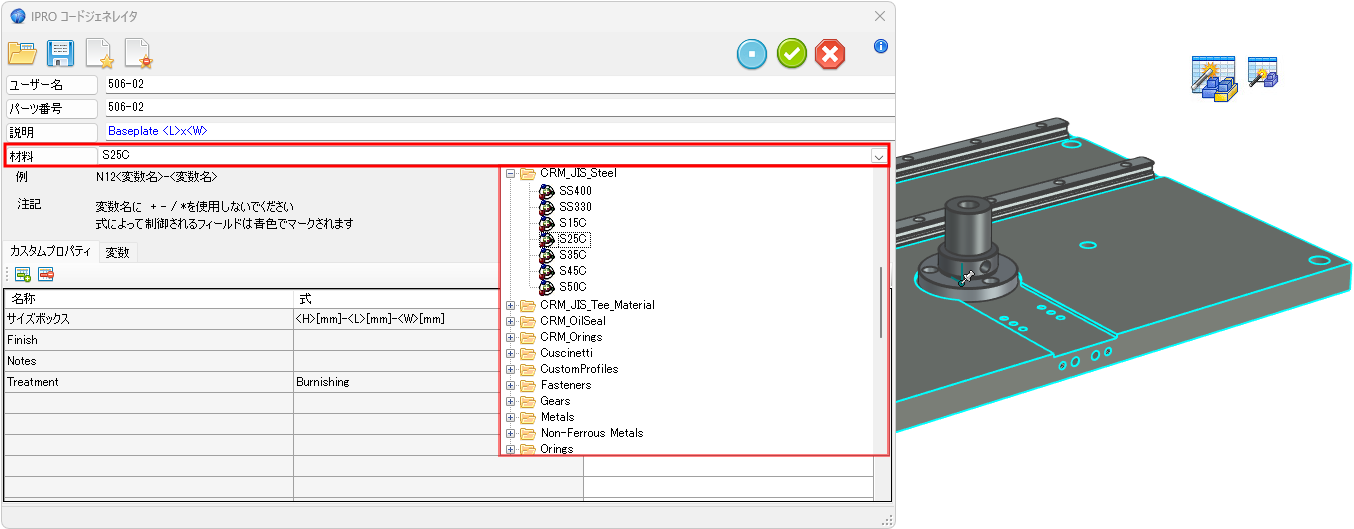This screenshot has width=1354, height=529.
Task: Select the サイズボックス row name
Action: (148, 319)
